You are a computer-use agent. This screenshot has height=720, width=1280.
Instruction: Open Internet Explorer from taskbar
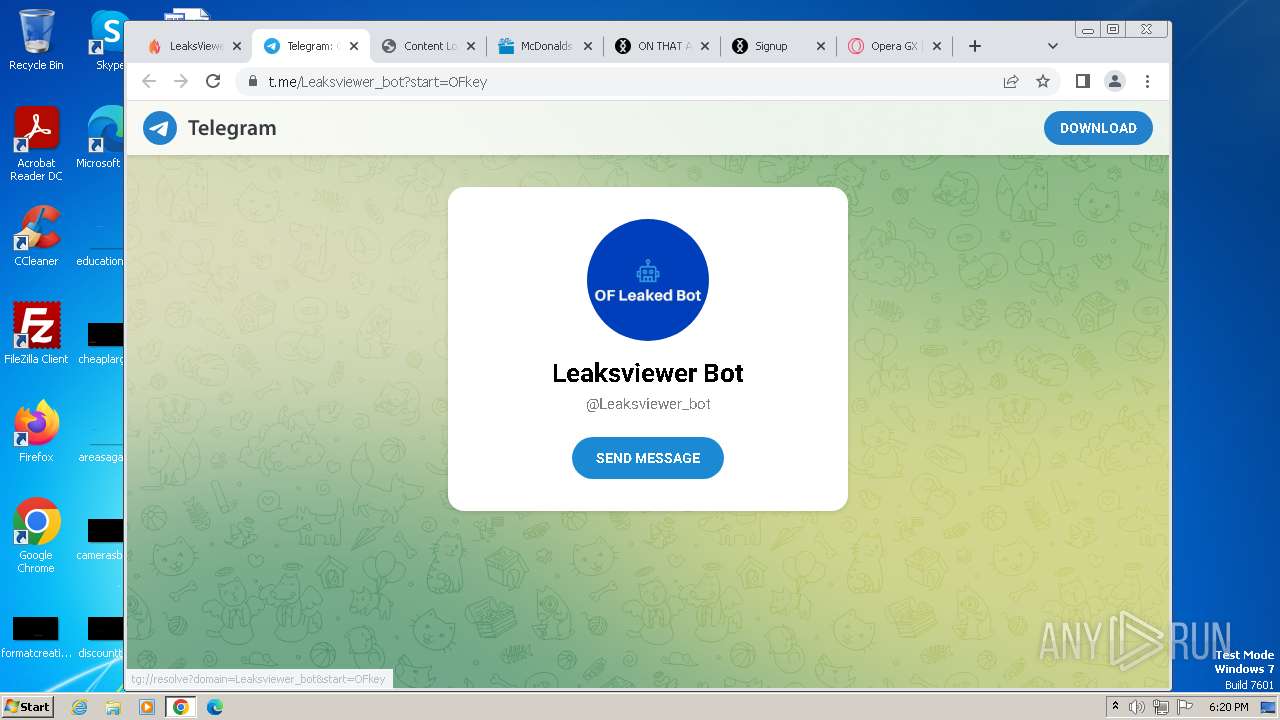click(80, 707)
